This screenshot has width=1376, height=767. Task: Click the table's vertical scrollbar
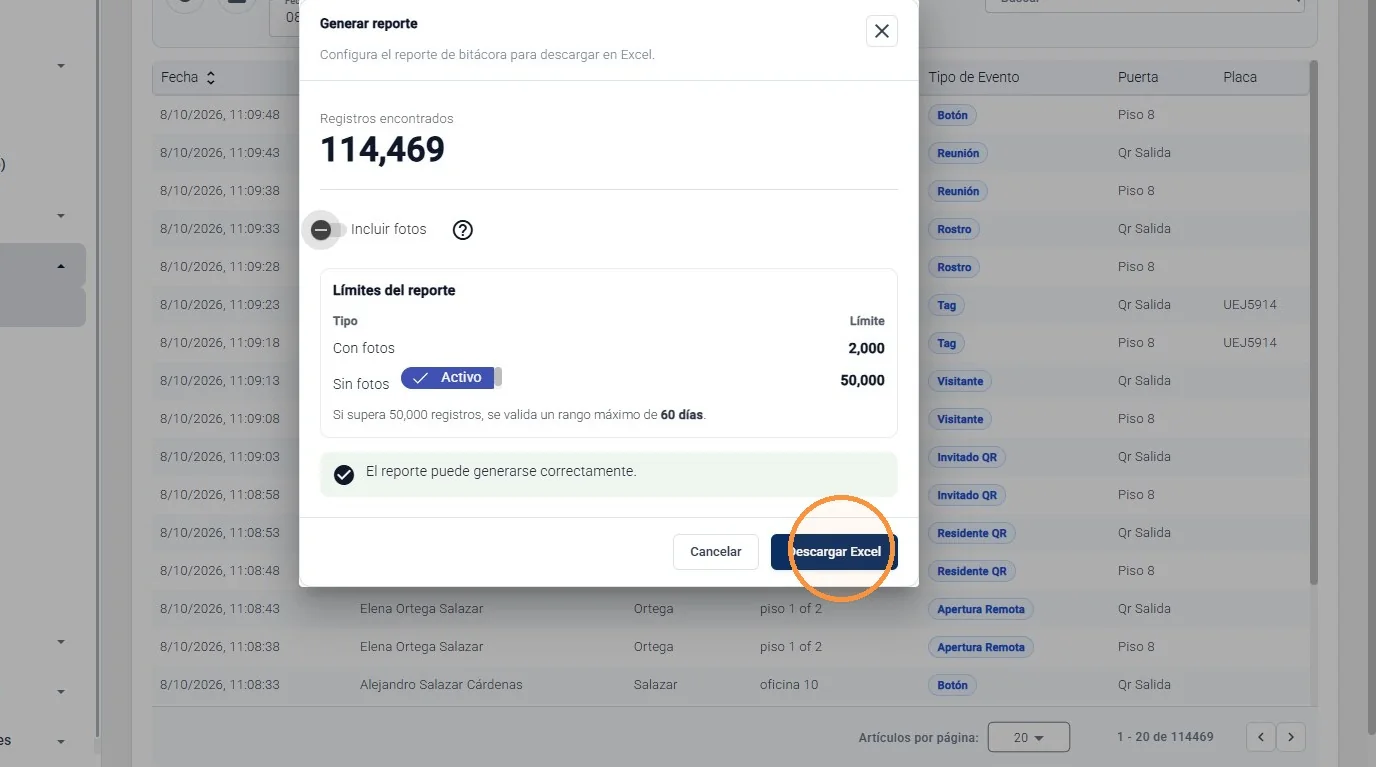[x=1313, y=322]
